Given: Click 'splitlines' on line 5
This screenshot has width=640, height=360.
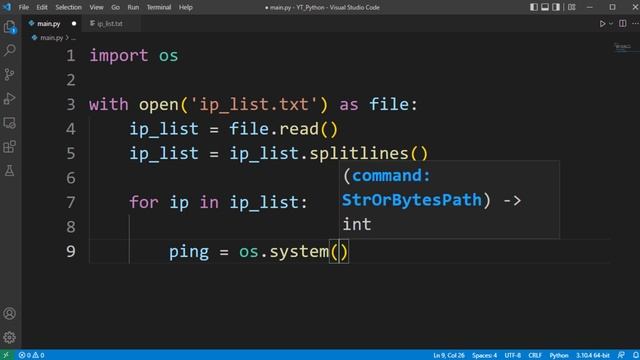Looking at the screenshot, I should tap(359, 153).
